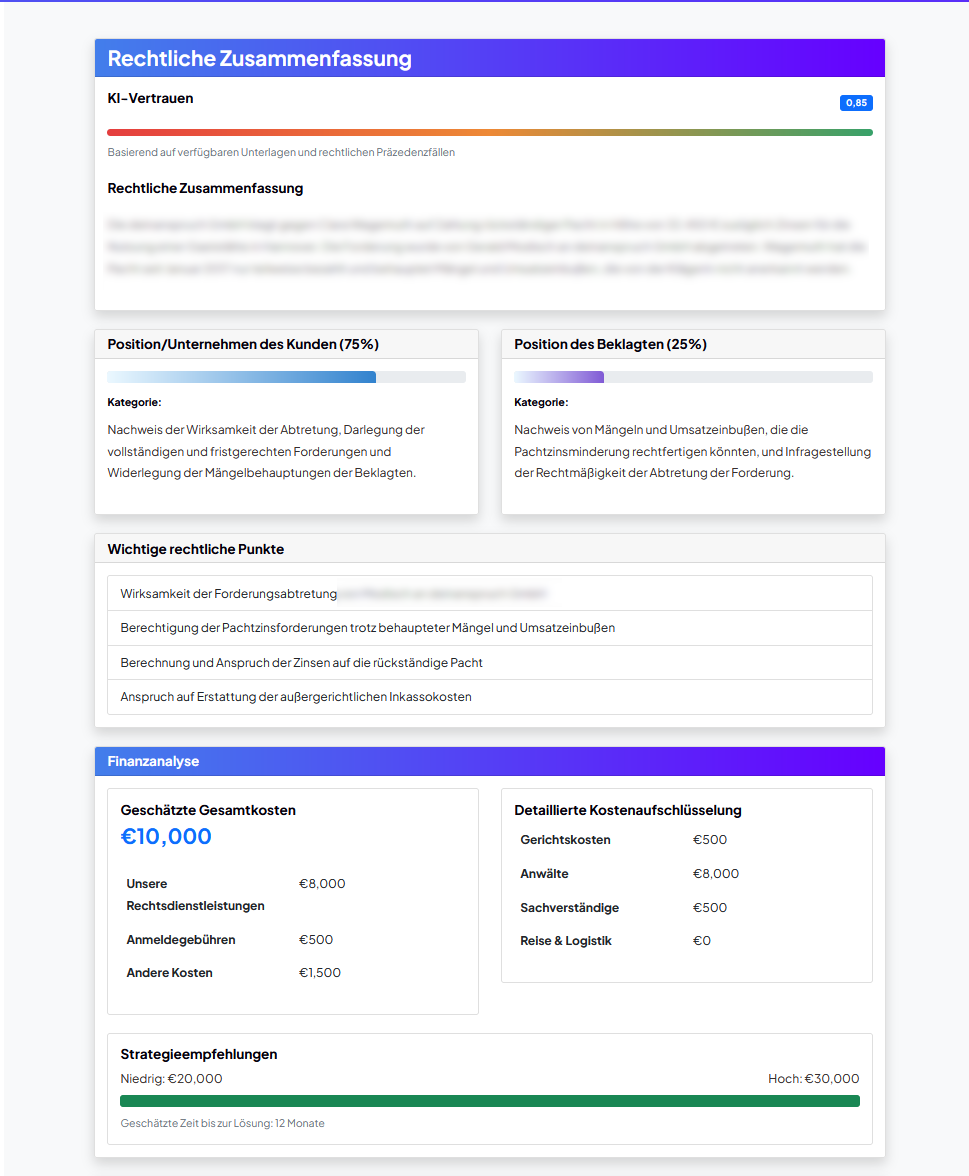Screen dimensions: 969x1176
Task: Select the Erstattung der außergerichtlichen Inkassokosten item
Action: (x=489, y=697)
